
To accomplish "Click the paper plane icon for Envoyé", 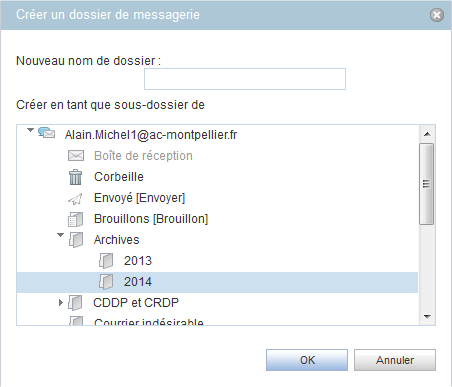I will tap(75, 199).
